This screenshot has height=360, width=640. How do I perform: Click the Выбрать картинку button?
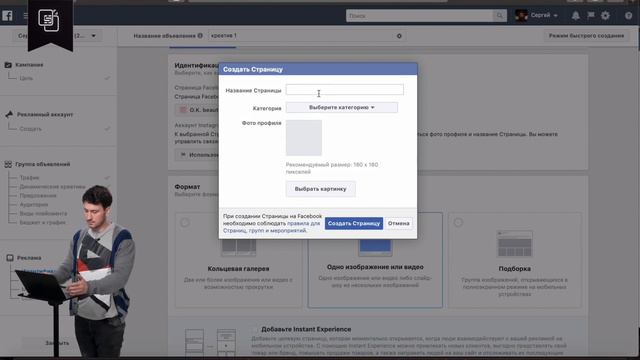coord(320,189)
